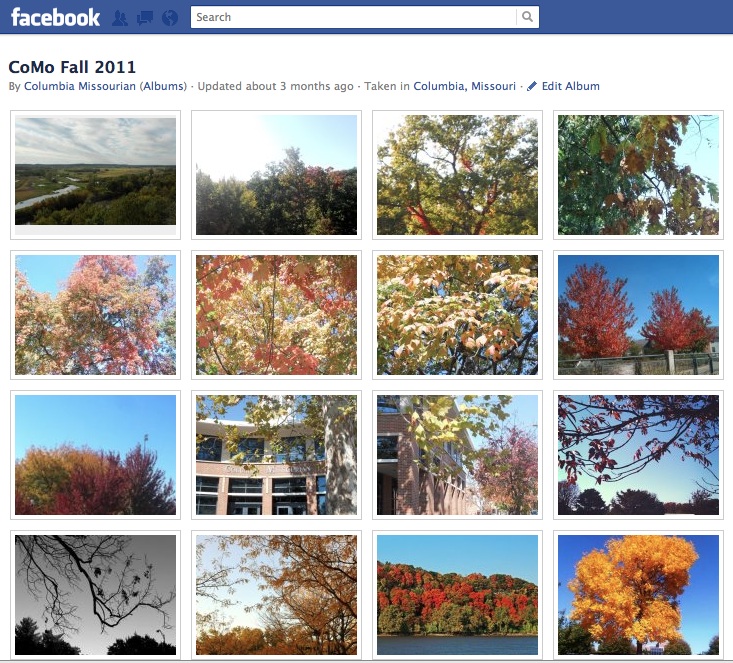Open the two red trees by fence photo
The height and width of the screenshot is (663, 733).
(638, 315)
